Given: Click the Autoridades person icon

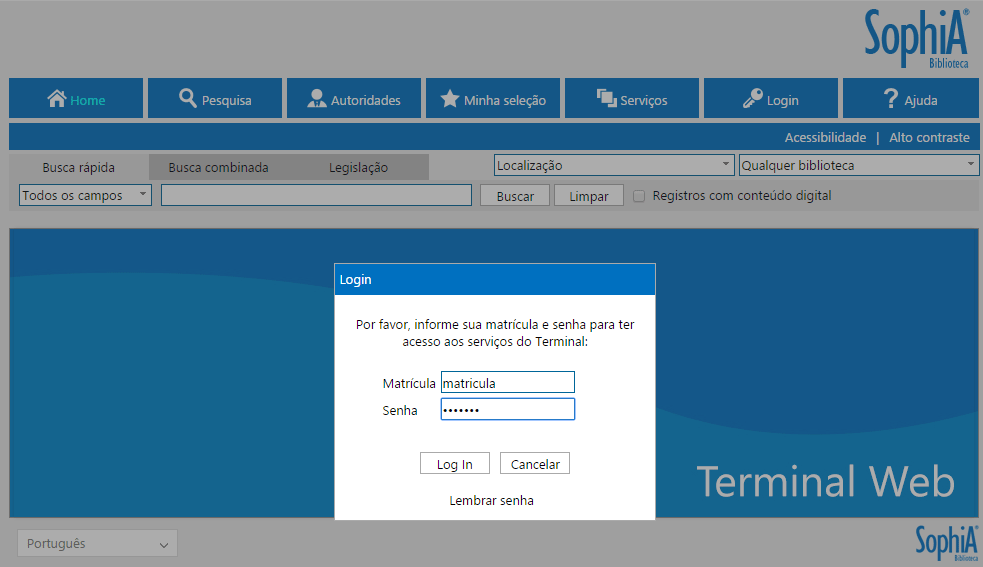Looking at the screenshot, I should (317, 99).
